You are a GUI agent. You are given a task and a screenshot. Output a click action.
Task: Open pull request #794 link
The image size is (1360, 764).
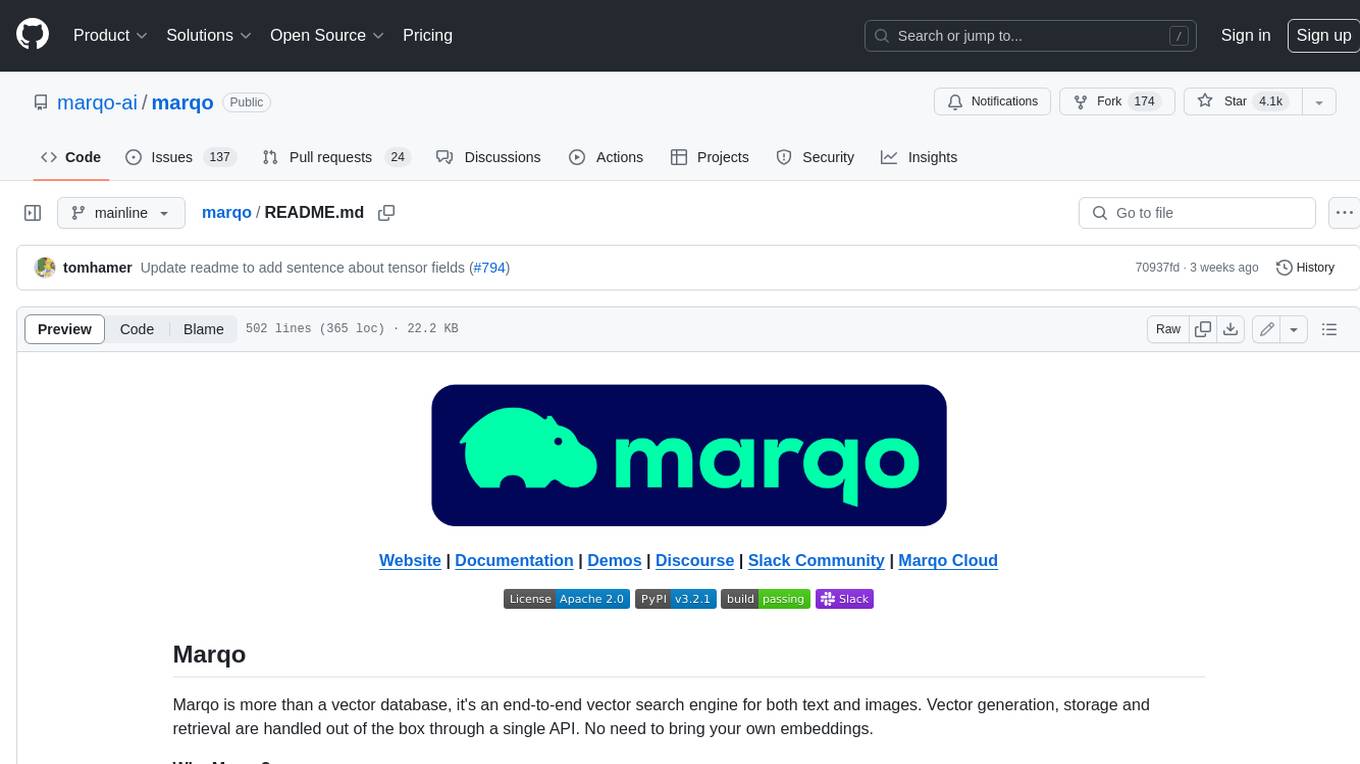click(x=489, y=268)
